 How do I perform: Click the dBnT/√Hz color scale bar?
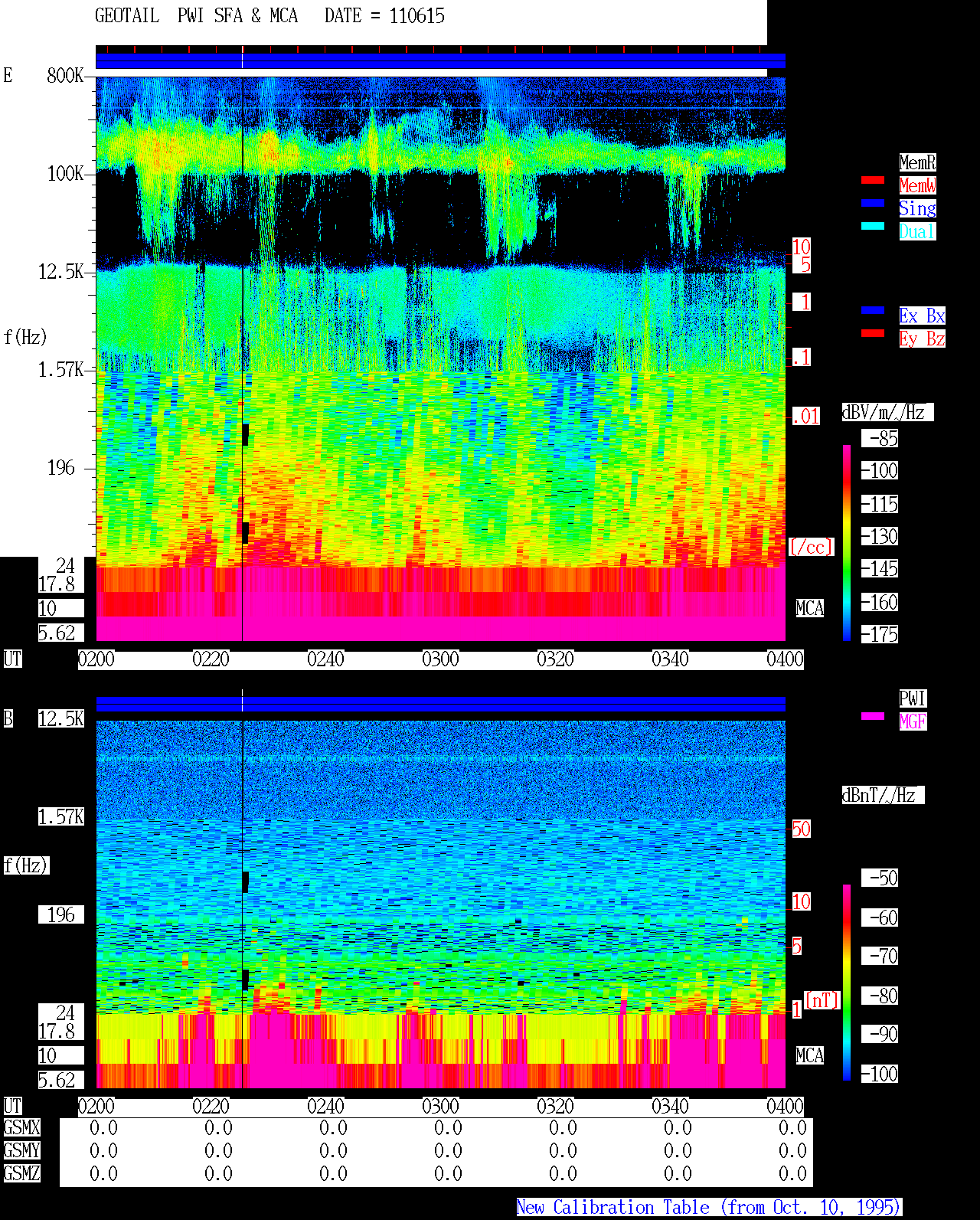847,983
